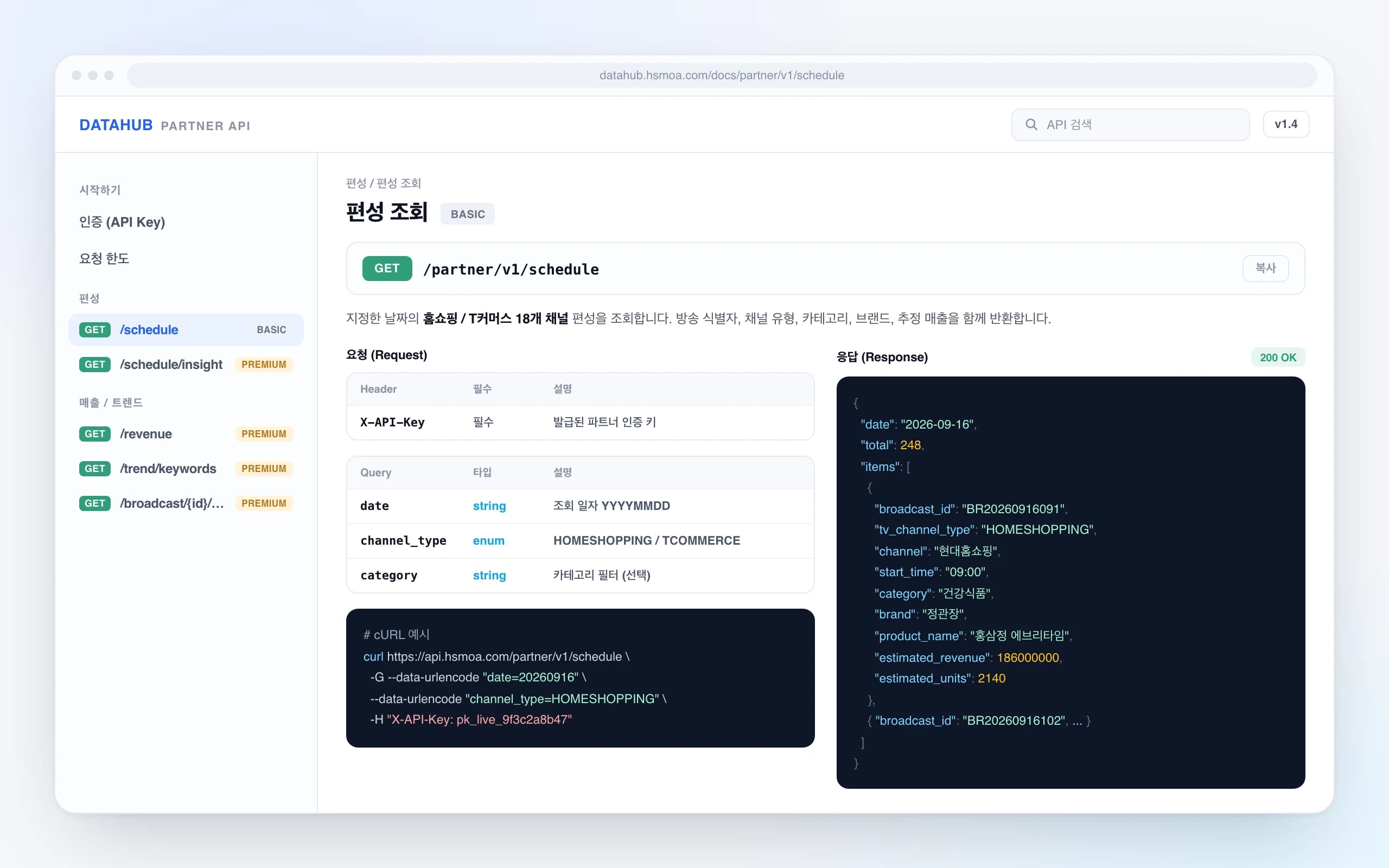The width and height of the screenshot is (1389, 868).
Task: Click the 조회 일자 YYYYMMDD description
Action: [611, 506]
